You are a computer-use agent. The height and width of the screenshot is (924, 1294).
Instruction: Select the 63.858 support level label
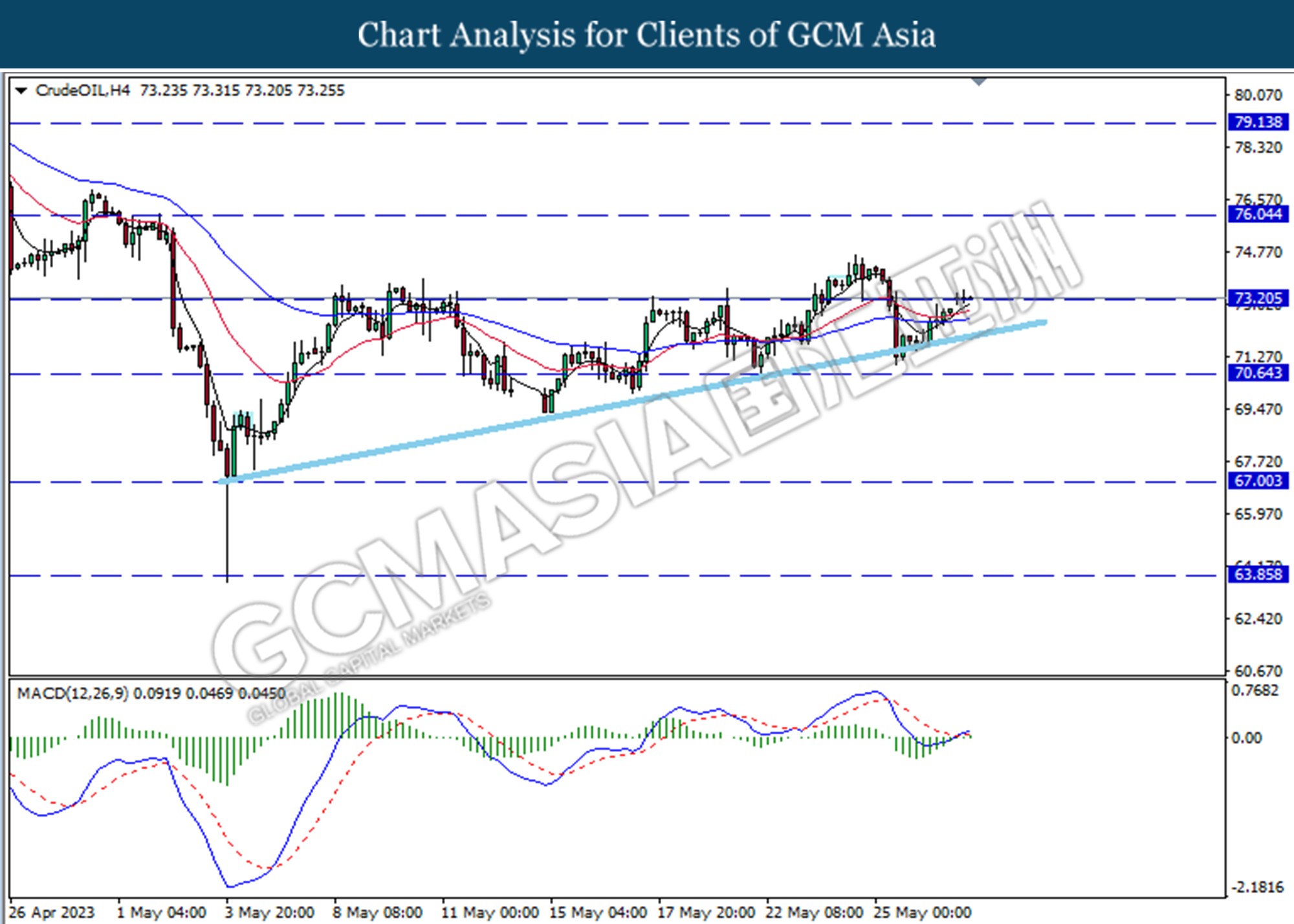point(1258,575)
